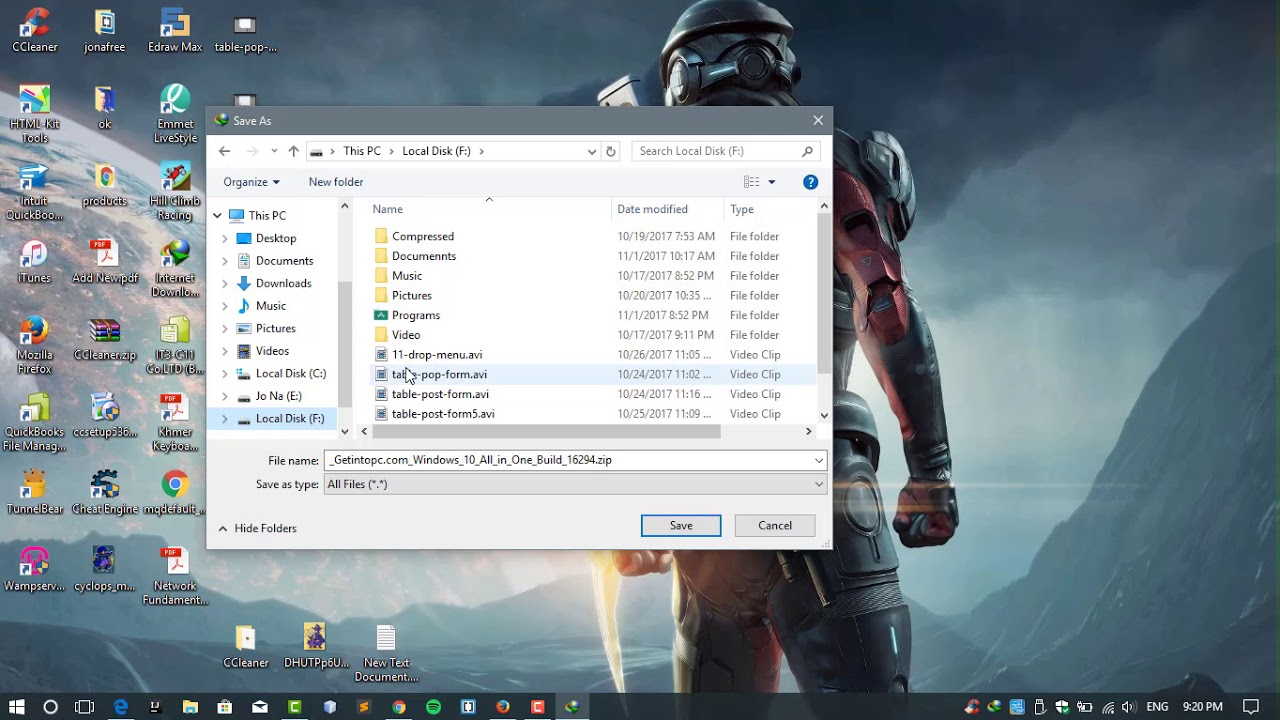Image resolution: width=1280 pixels, height=720 pixels.
Task: Open Edraw Max desktop icon
Action: point(175,30)
